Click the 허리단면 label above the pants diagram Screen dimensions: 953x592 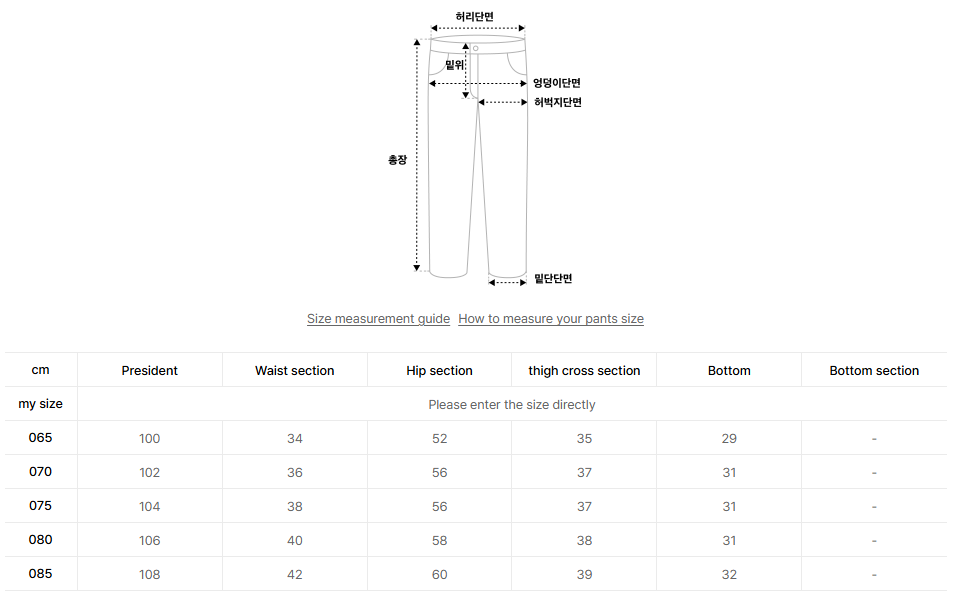[474, 17]
